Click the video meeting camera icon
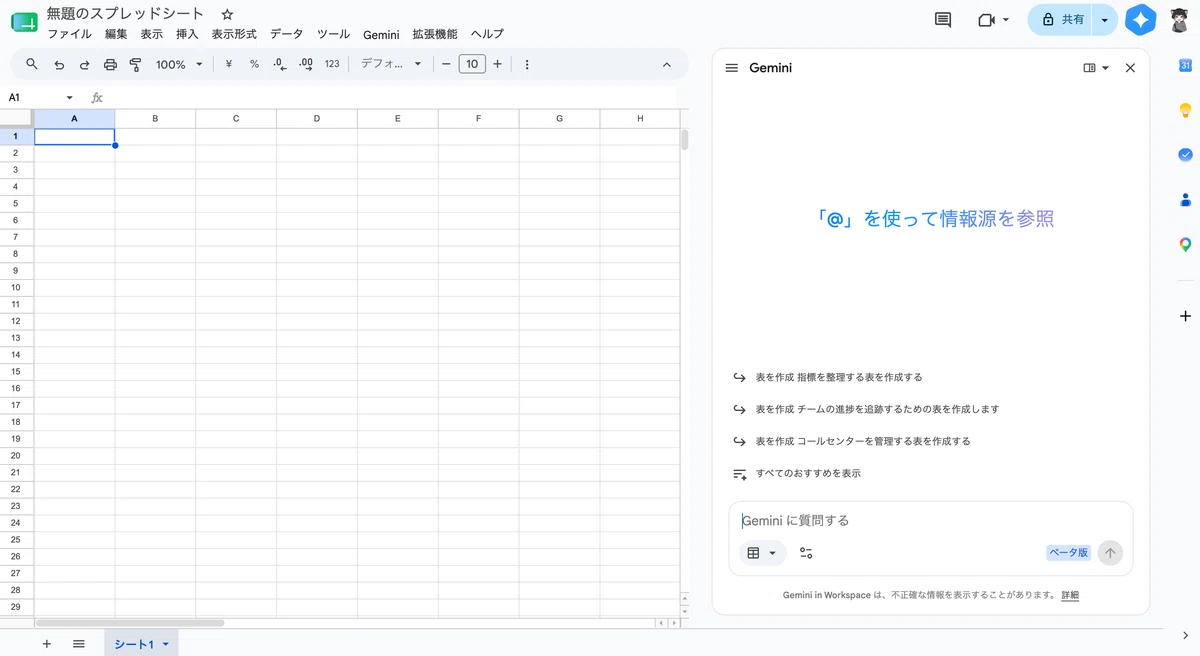The image size is (1200, 656). 987,20
